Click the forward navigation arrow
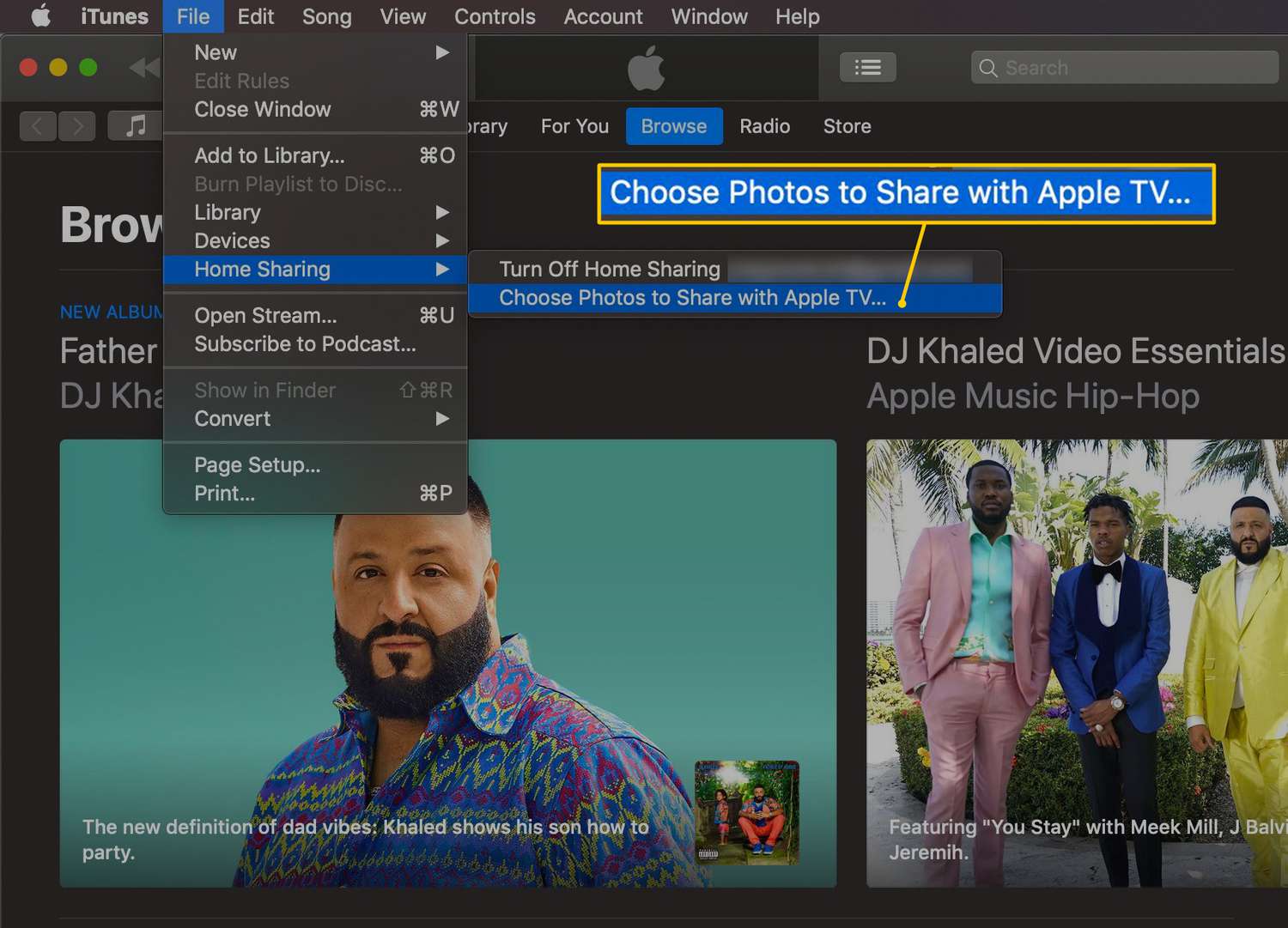Screen dimensions: 1288x928 click(x=77, y=126)
